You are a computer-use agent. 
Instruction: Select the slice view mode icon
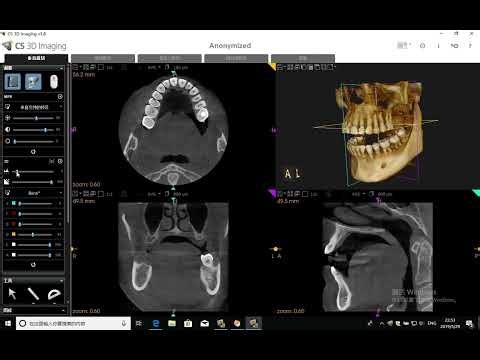(13, 82)
